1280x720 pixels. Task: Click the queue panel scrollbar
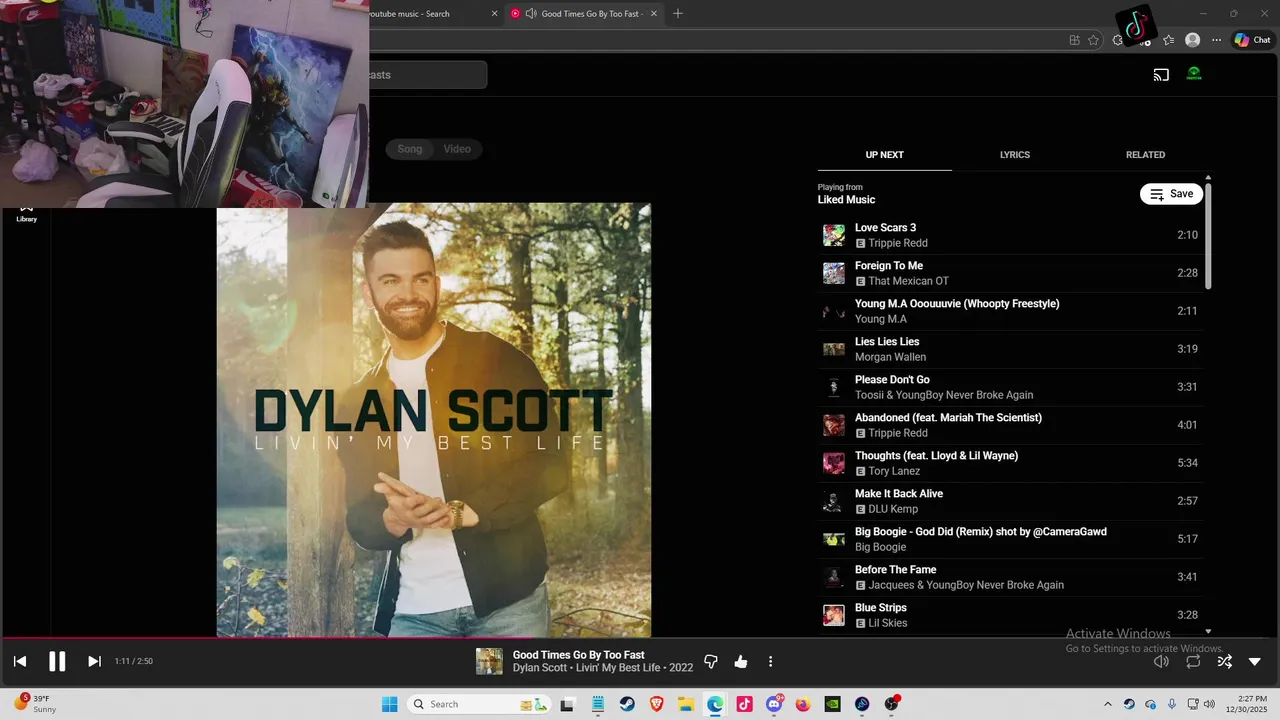pyautogui.click(x=1208, y=235)
